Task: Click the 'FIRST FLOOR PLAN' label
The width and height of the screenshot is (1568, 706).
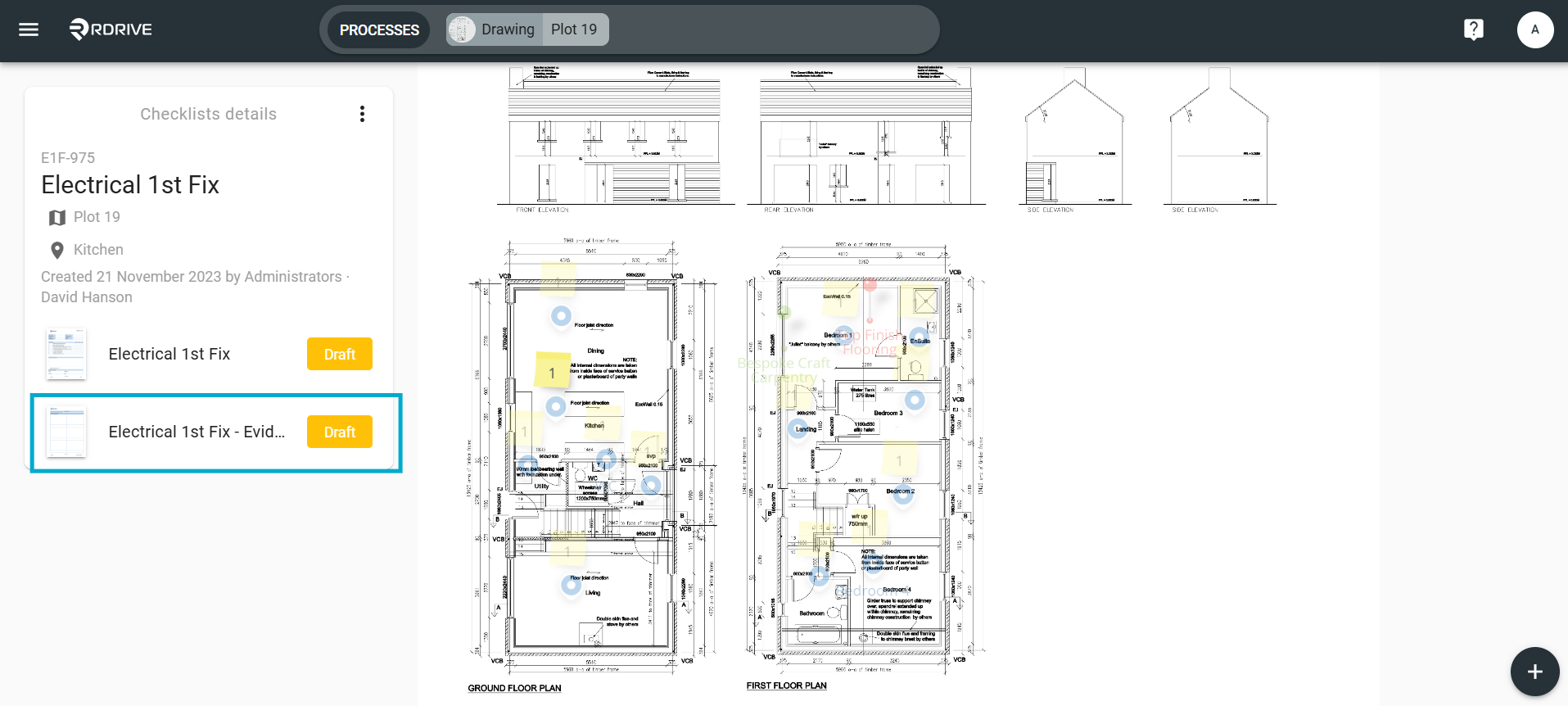Action: pos(786,686)
